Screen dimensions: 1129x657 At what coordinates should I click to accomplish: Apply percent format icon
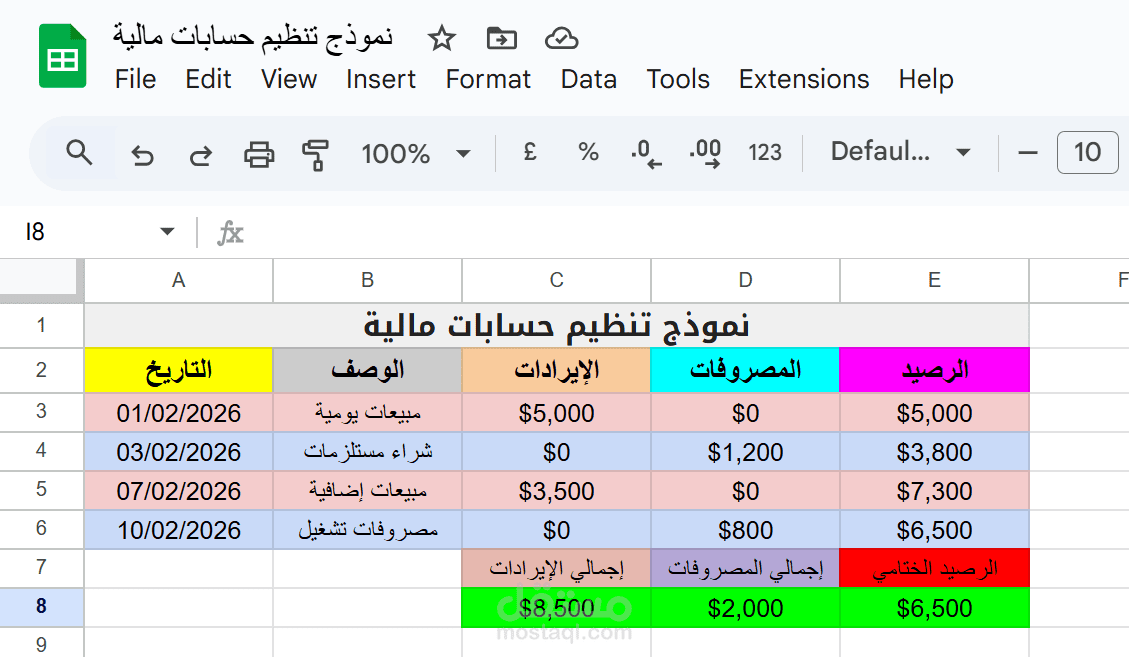click(587, 153)
